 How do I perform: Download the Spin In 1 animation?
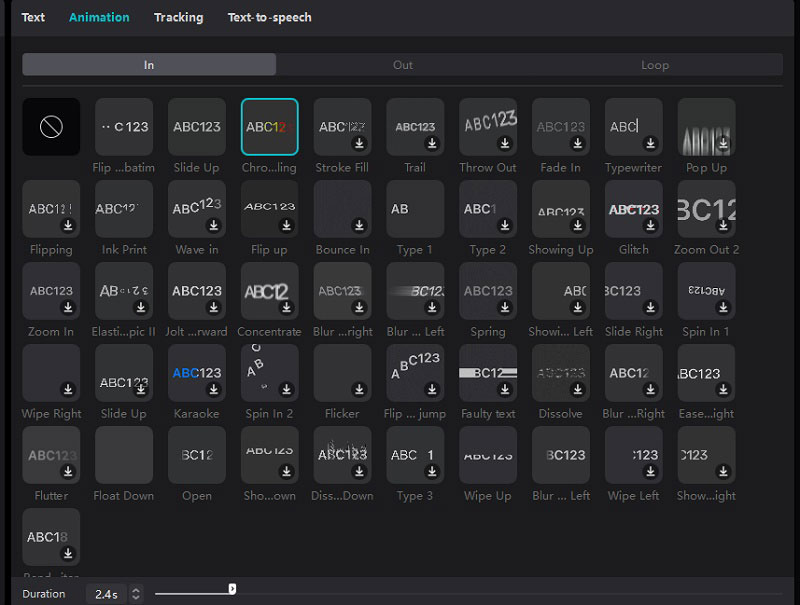pos(723,307)
